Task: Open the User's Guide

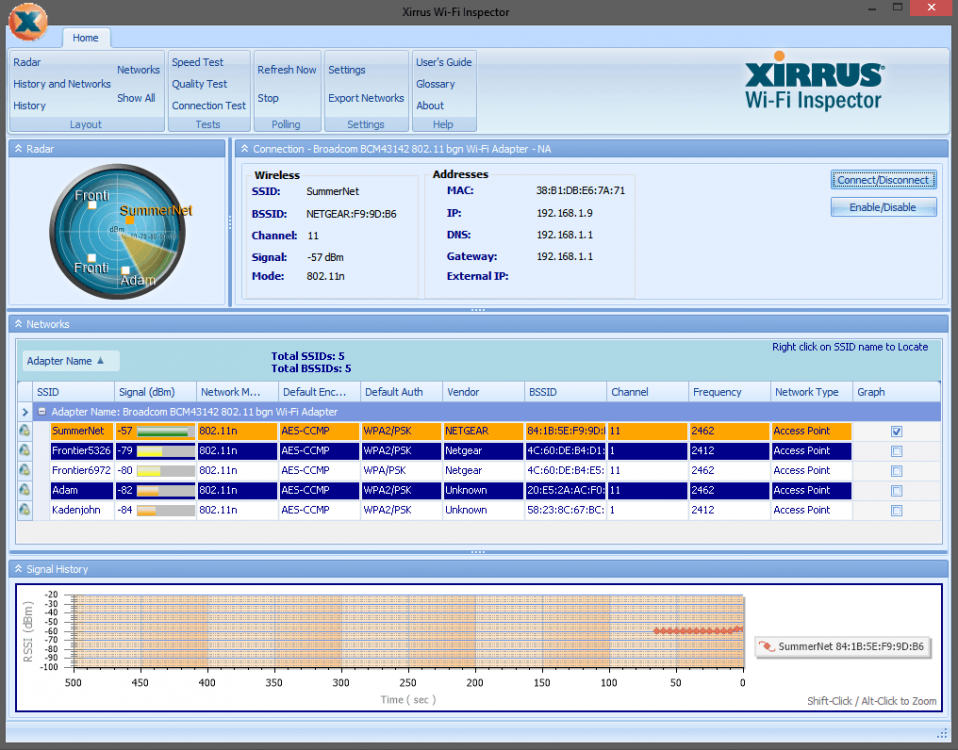Action: [444, 62]
